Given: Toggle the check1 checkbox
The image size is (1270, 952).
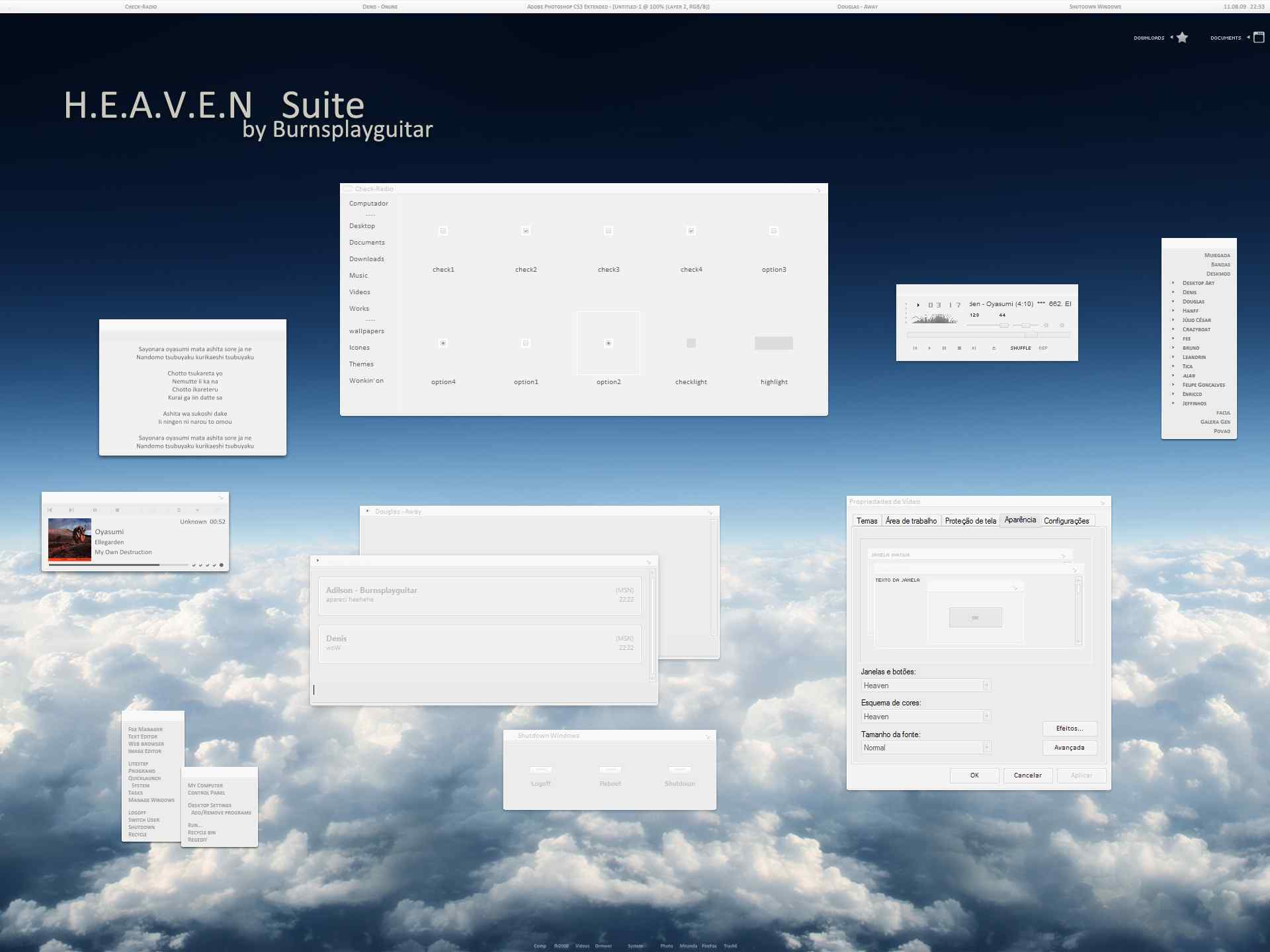Looking at the screenshot, I should 443,231.
